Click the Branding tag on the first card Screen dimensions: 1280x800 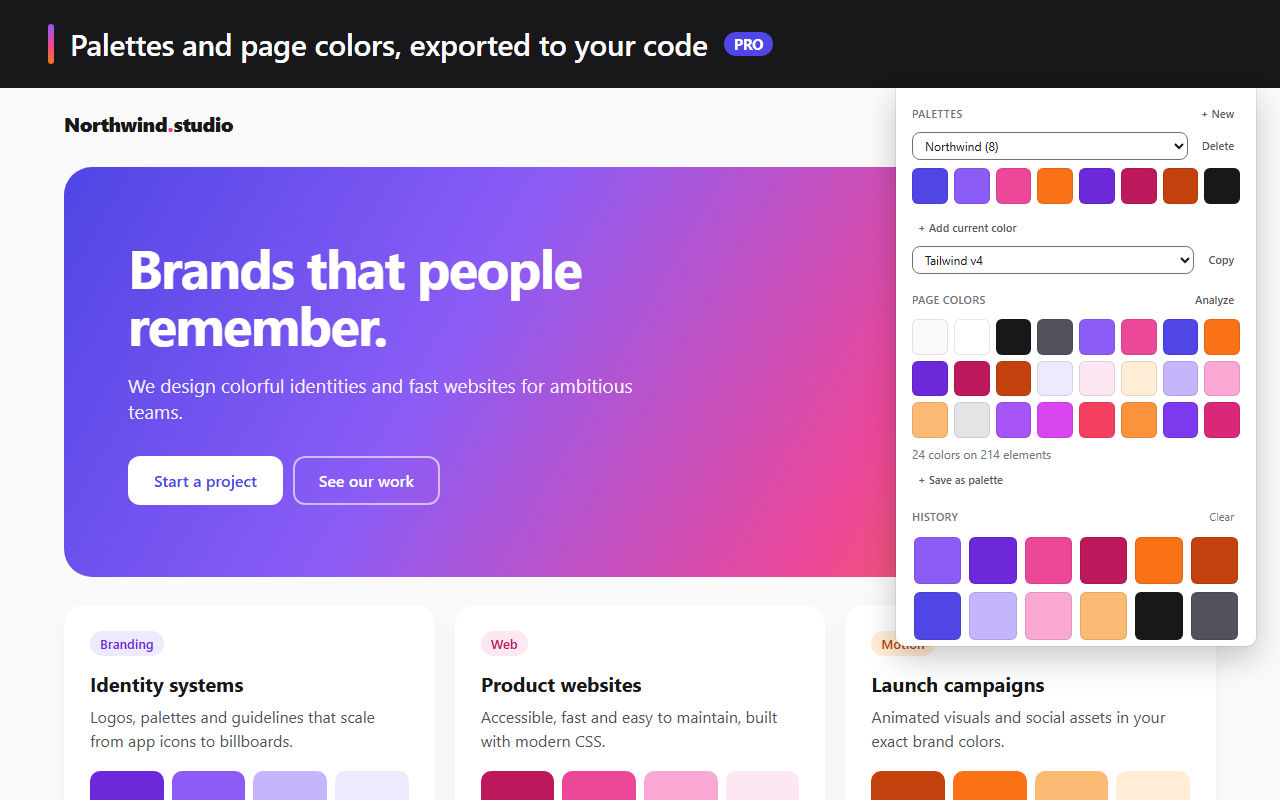[127, 644]
